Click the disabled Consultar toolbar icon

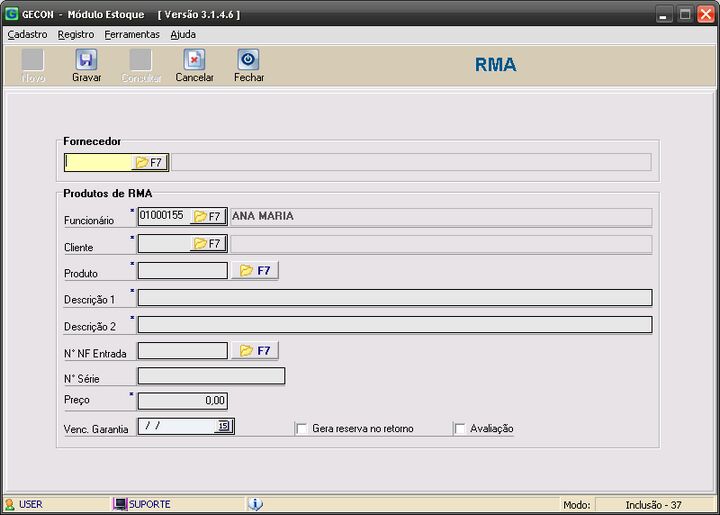click(x=141, y=60)
